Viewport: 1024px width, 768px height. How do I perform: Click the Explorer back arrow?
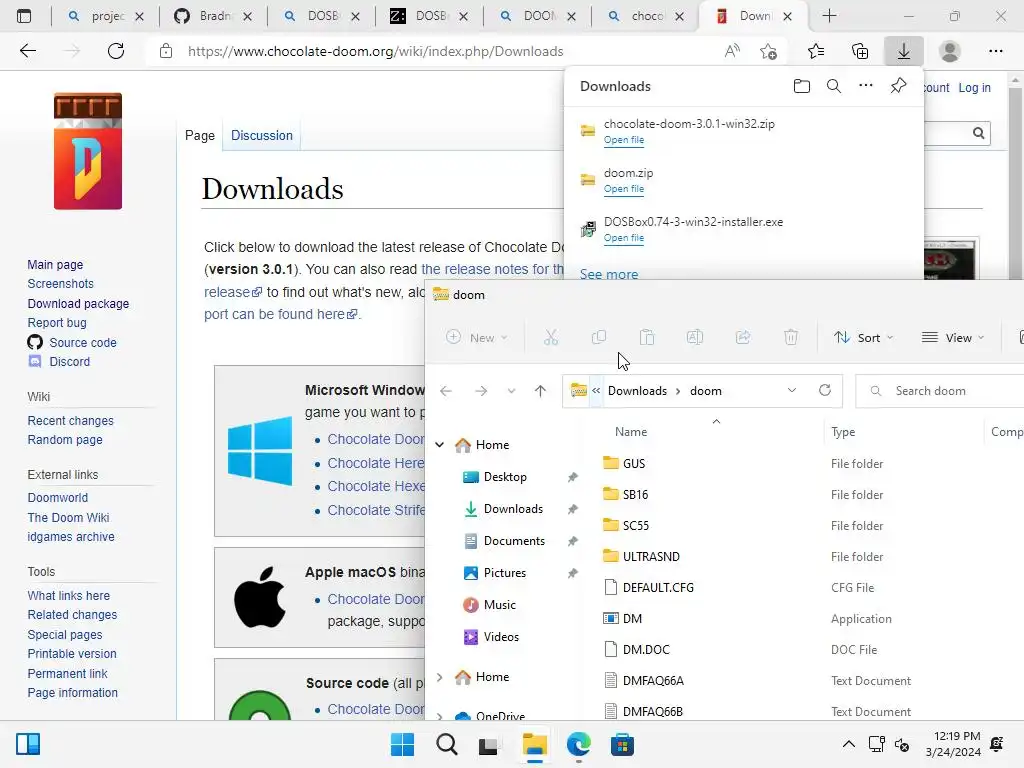(x=446, y=391)
